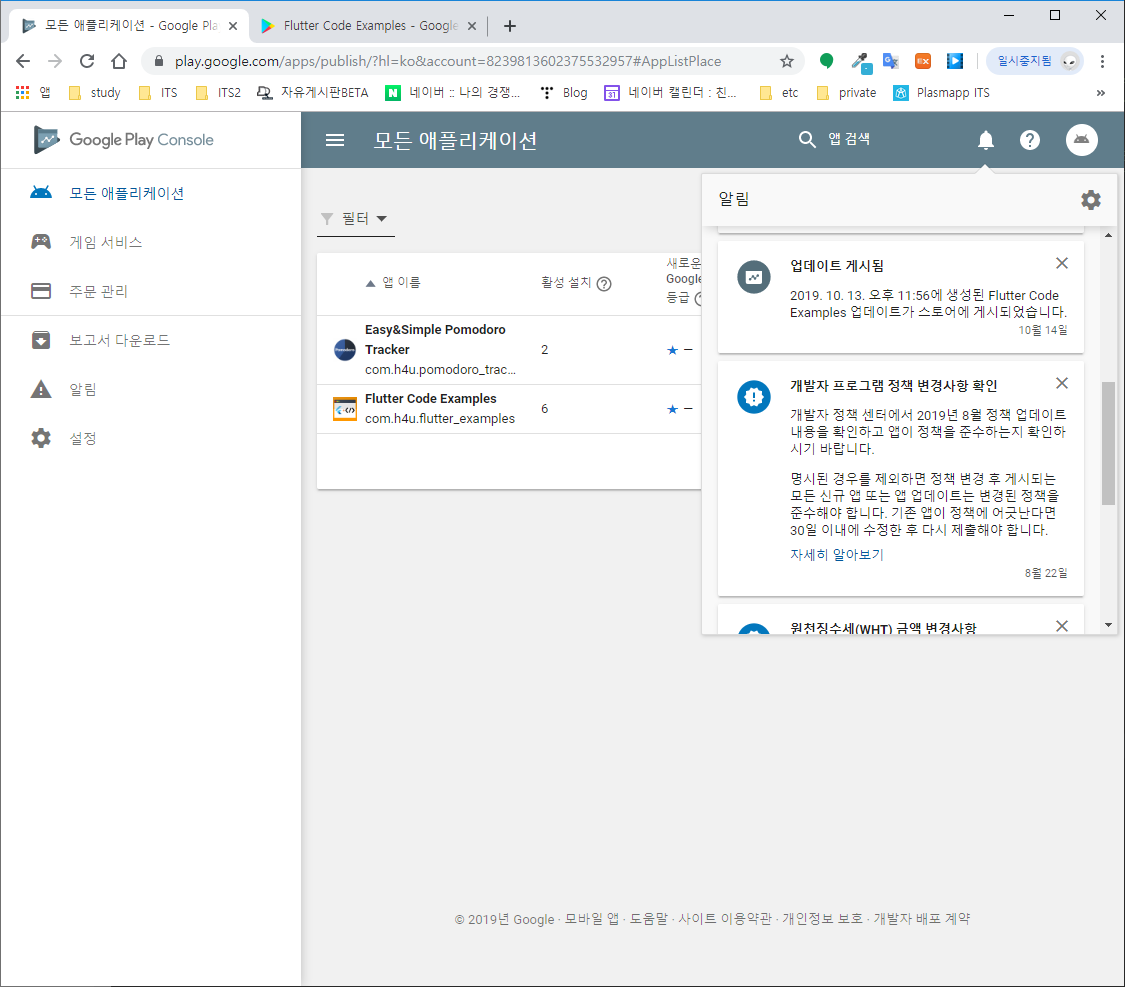This screenshot has height=987, width=1125.
Task: Click the 자세히 알아보기 link
Action: point(837,554)
